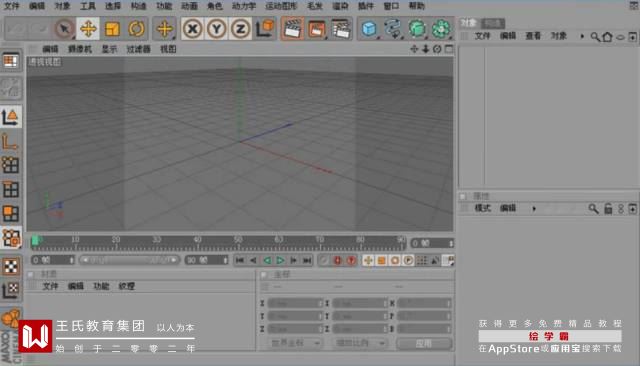Viewport: 640px width, 366px height.
Task: Open the blue Cube primitives flyout
Action: pos(370,29)
